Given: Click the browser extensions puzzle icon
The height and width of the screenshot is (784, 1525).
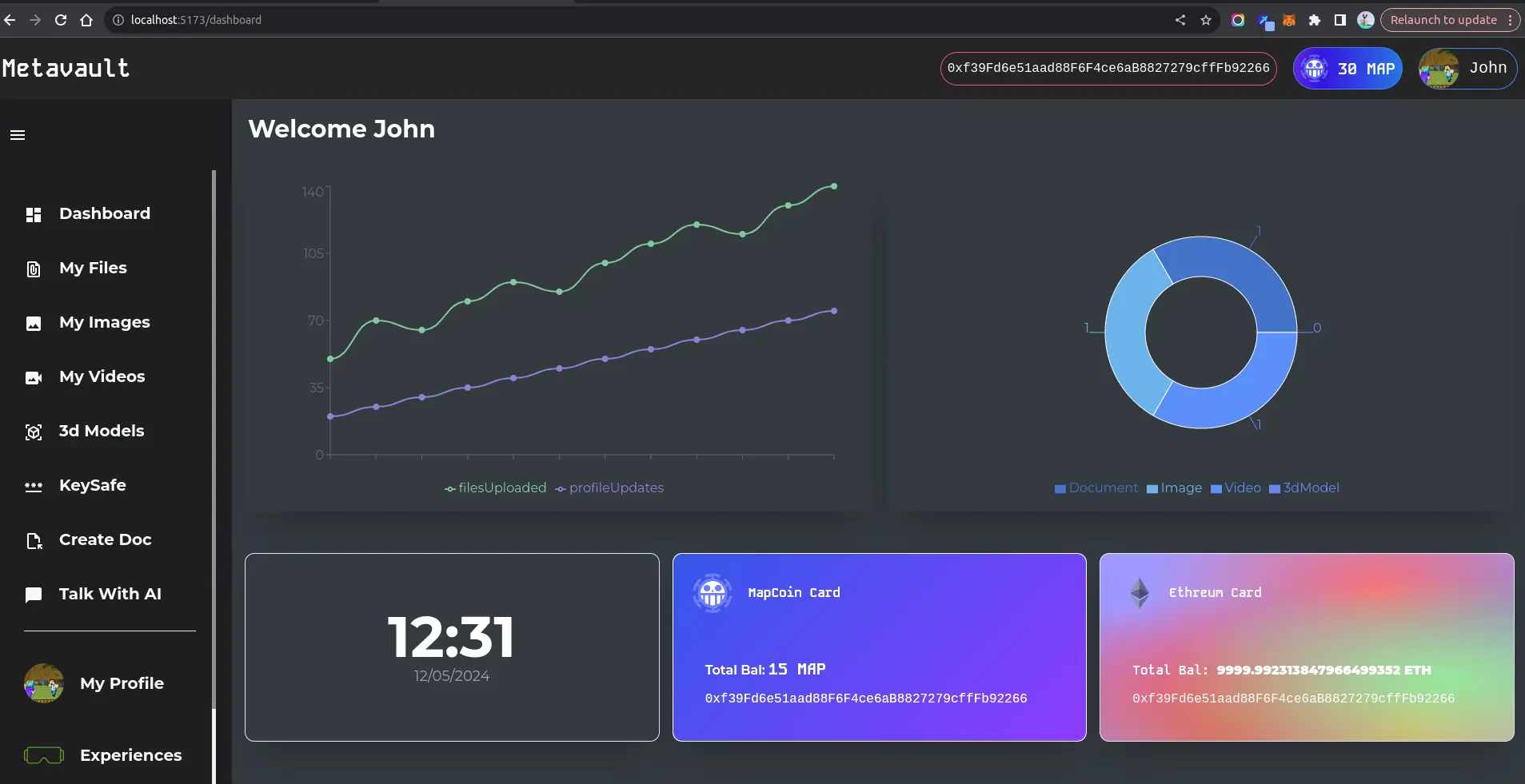Looking at the screenshot, I should pos(1314,20).
